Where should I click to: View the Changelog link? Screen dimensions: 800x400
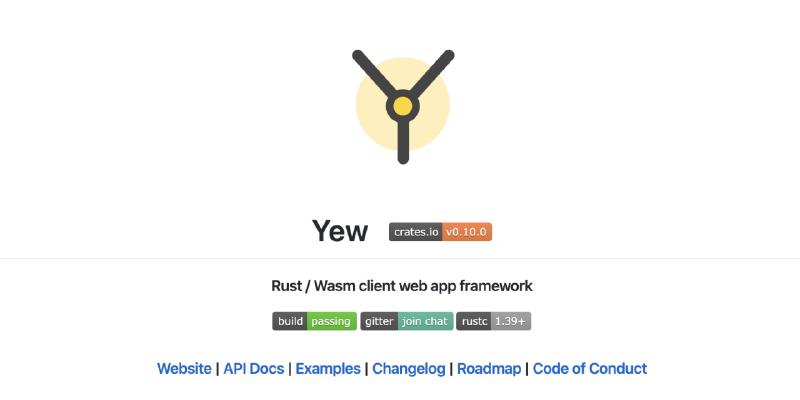(409, 369)
